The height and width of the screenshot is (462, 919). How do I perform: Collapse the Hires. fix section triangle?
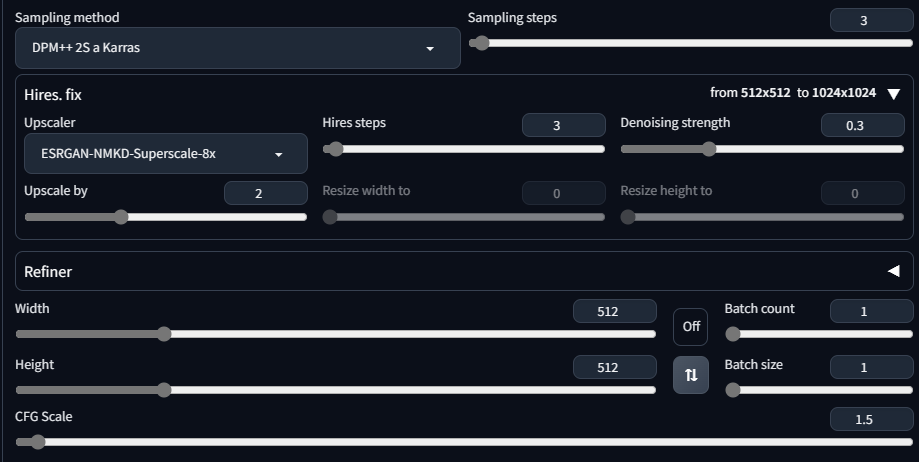893,94
